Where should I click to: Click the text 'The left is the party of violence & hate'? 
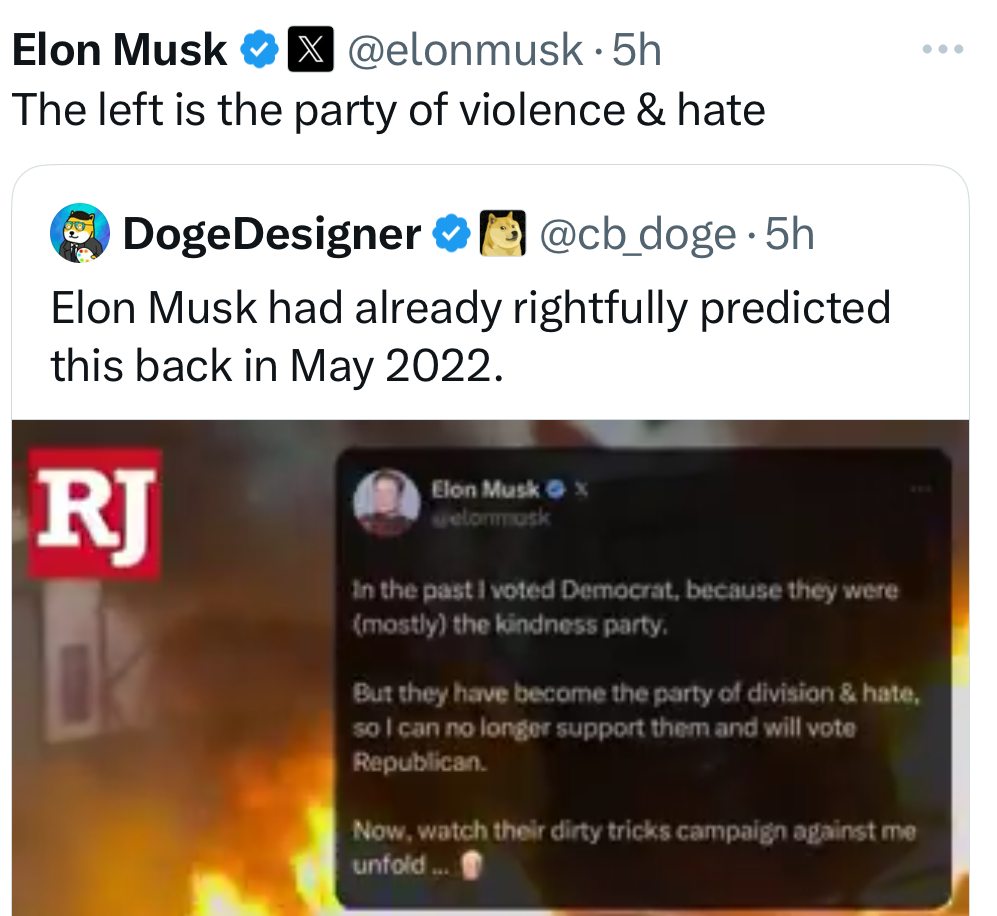click(x=388, y=109)
